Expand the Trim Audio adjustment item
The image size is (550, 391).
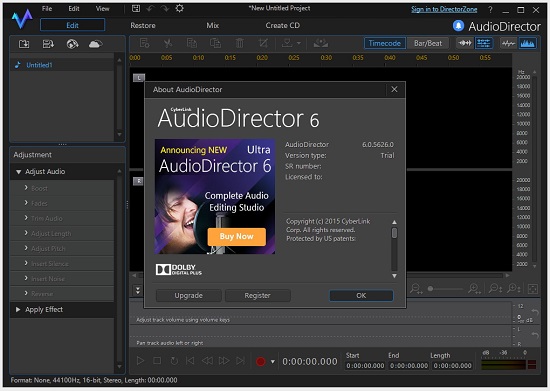(26, 218)
